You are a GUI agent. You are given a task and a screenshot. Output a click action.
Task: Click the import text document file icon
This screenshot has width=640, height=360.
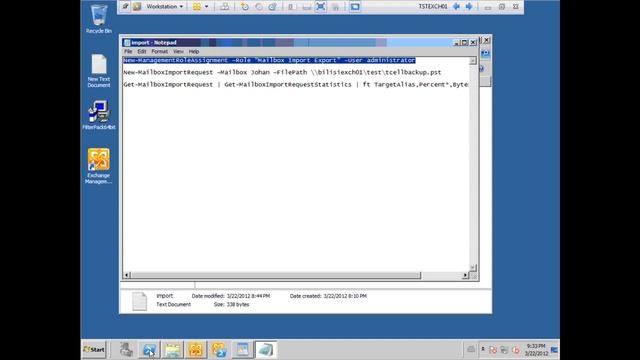coord(139,301)
